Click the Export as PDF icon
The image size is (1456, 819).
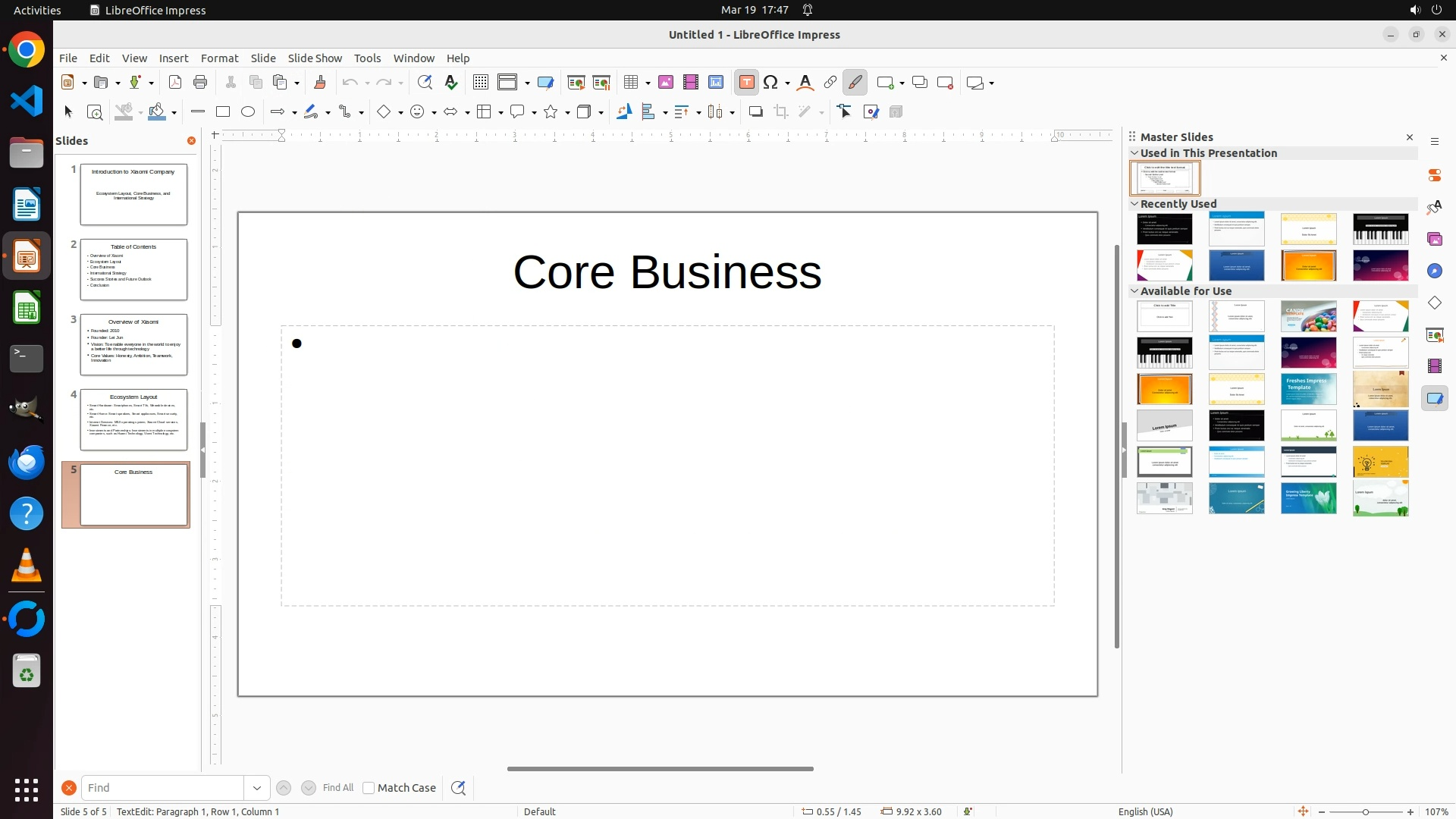click(x=175, y=83)
